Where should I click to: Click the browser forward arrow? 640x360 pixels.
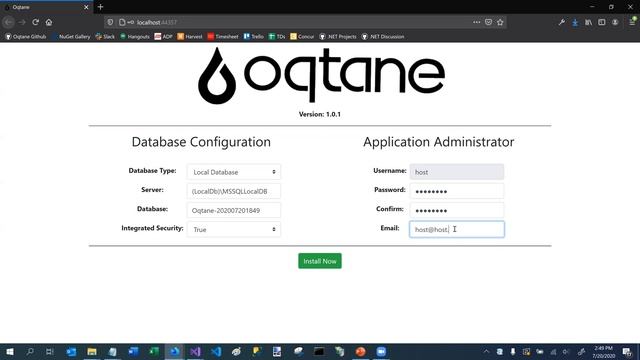(22, 22)
